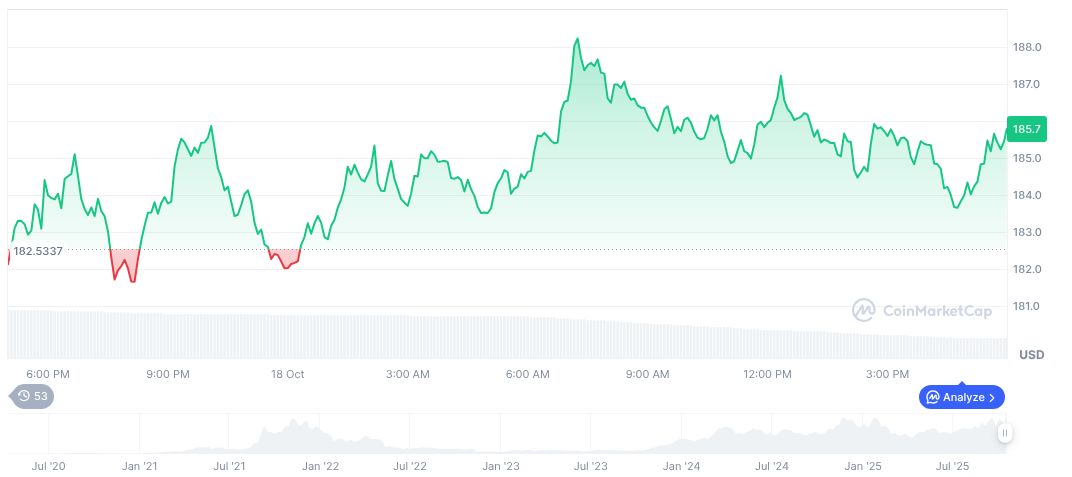
Task: Click the 182.5337 open price label
Action: click(38, 250)
